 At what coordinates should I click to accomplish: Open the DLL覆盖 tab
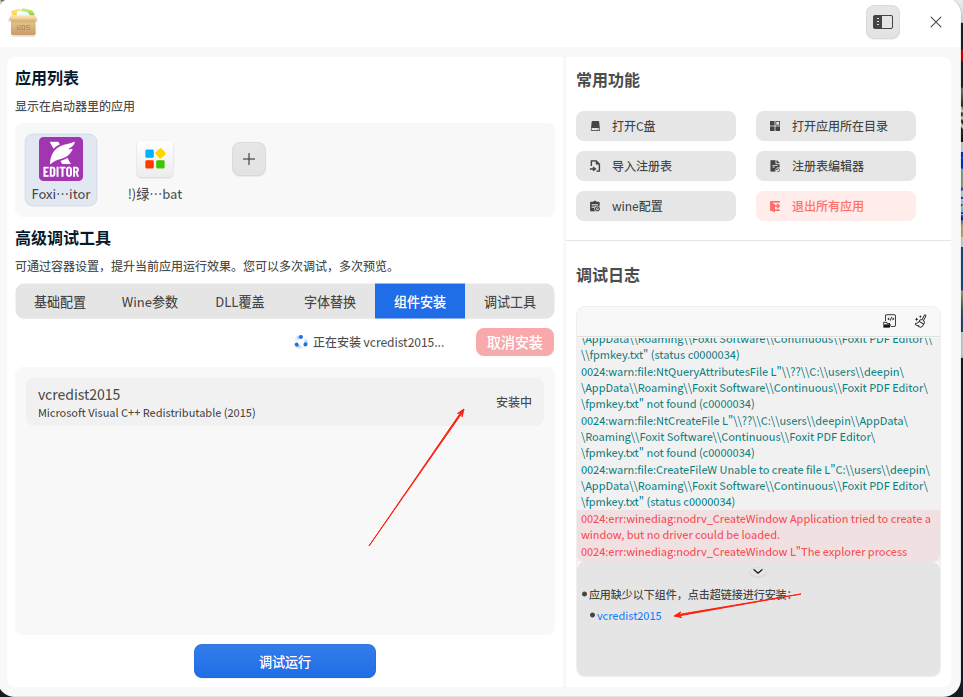(240, 302)
